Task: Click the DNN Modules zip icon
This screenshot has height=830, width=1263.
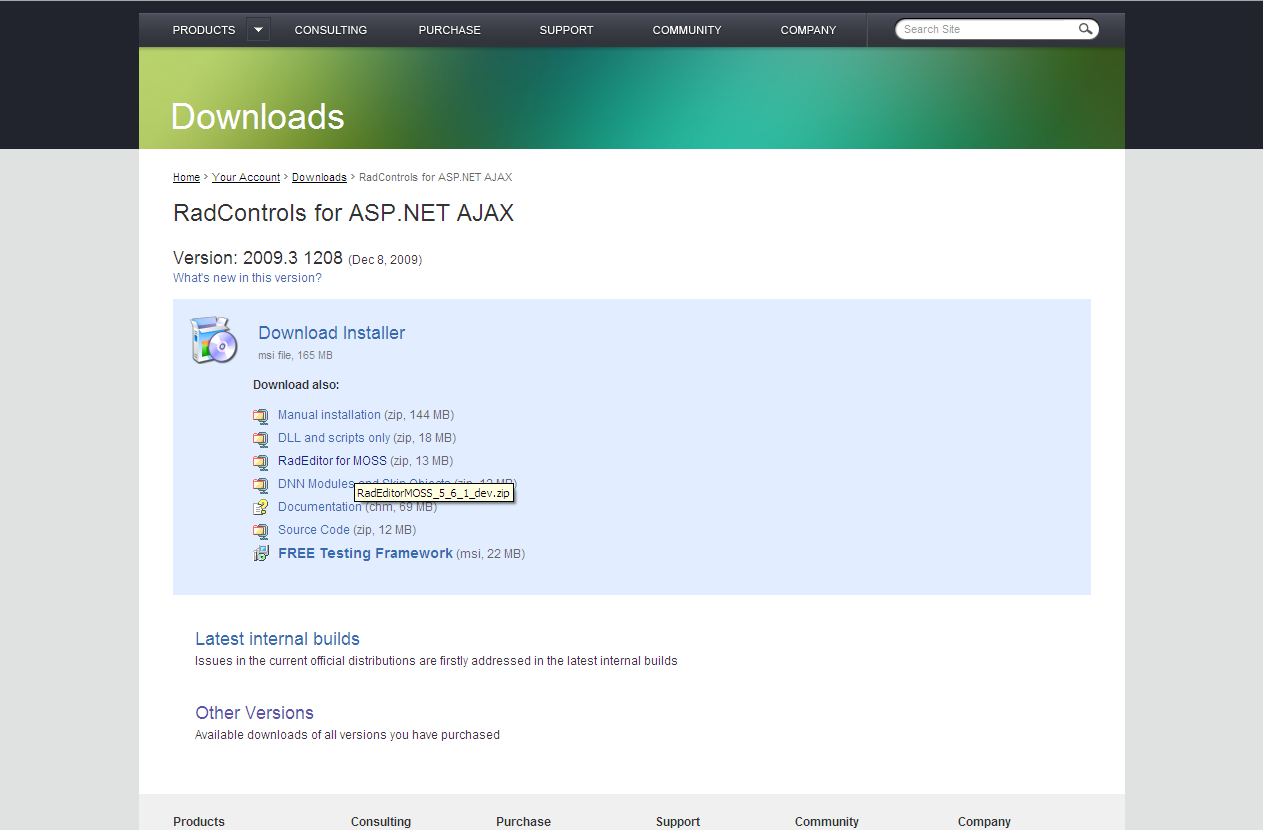Action: pyautogui.click(x=261, y=484)
